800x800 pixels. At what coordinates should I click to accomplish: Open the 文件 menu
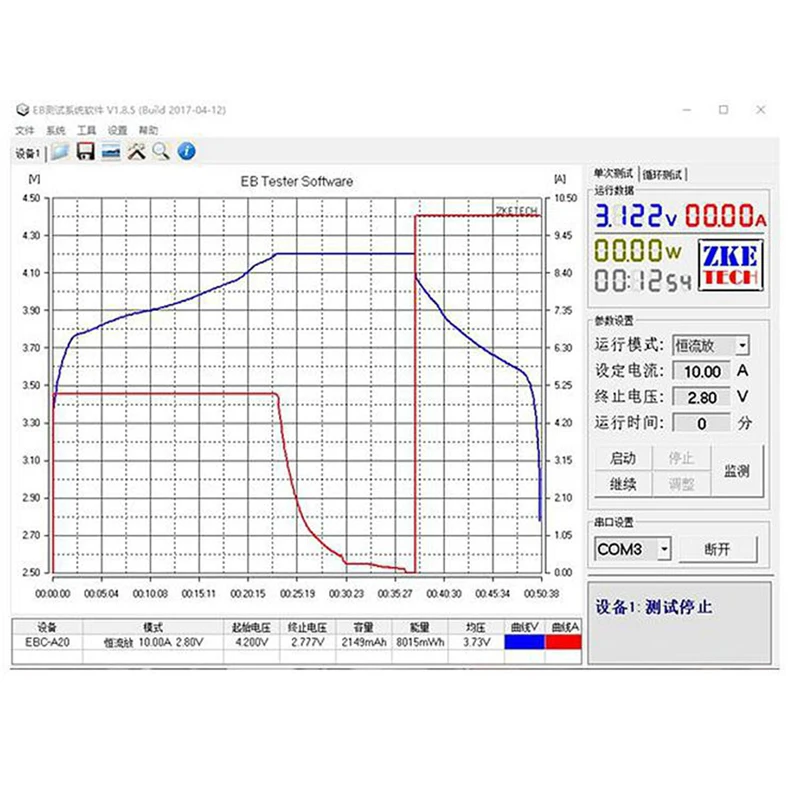pyautogui.click(x=24, y=131)
